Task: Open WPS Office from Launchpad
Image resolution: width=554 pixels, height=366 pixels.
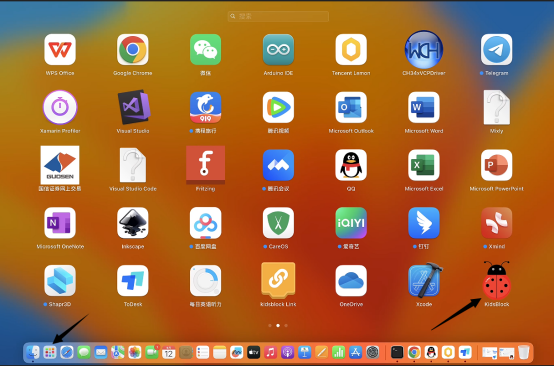Action: 60,49
